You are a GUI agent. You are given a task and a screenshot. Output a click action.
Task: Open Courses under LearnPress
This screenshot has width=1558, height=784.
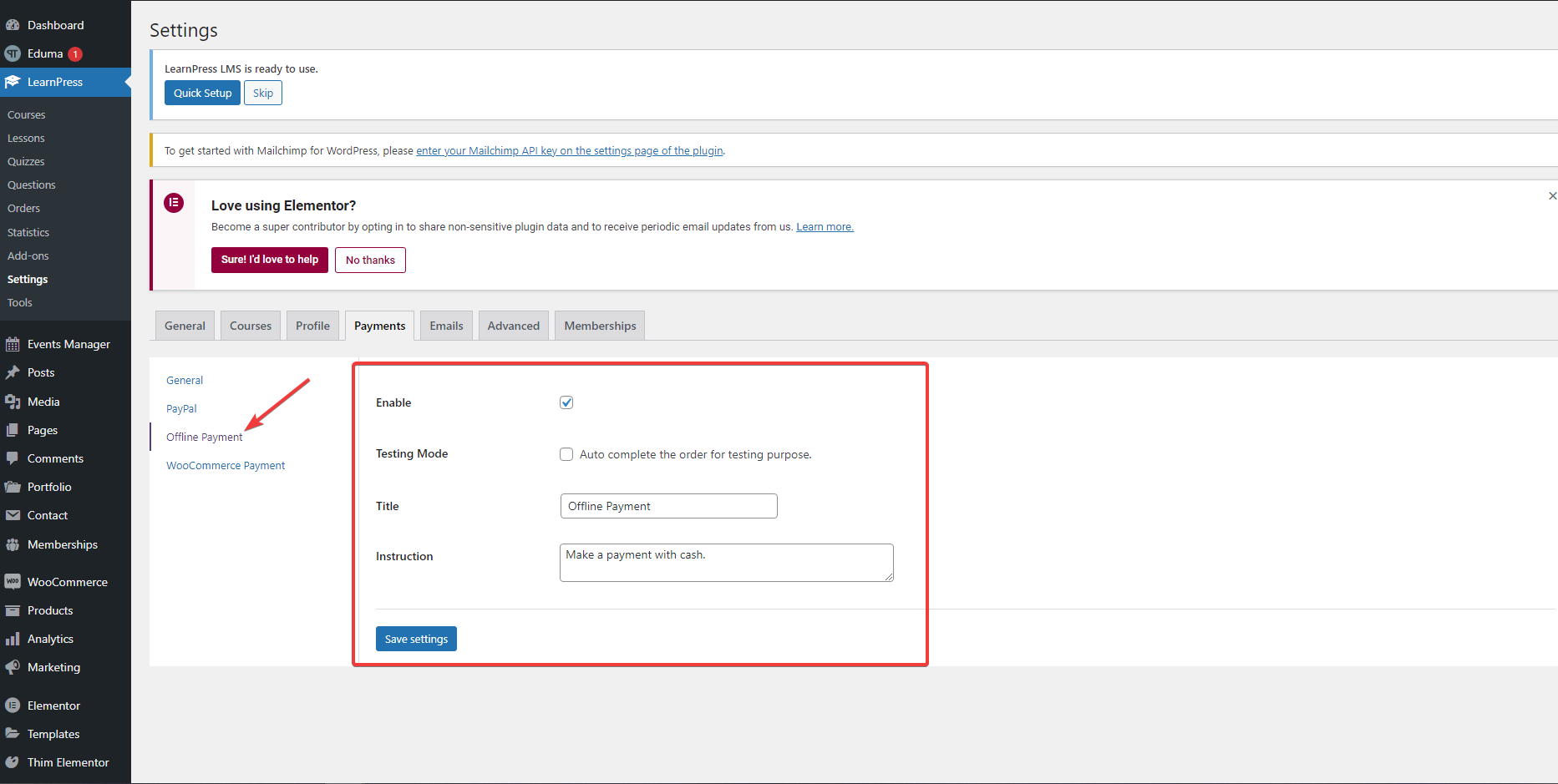pyautogui.click(x=27, y=114)
